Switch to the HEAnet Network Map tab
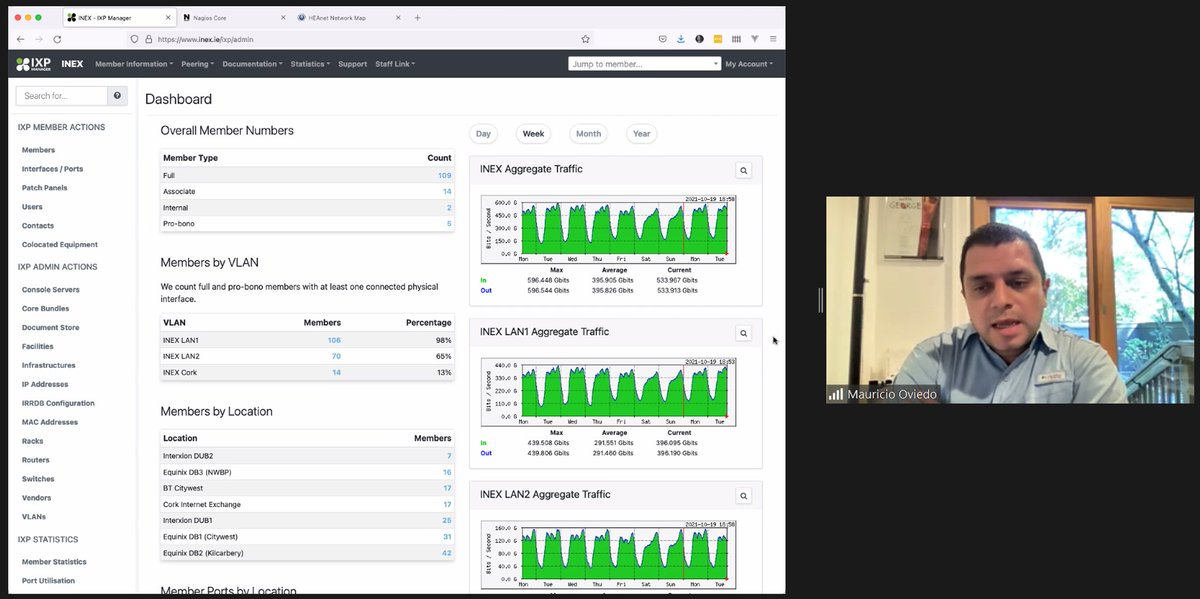 click(348, 17)
